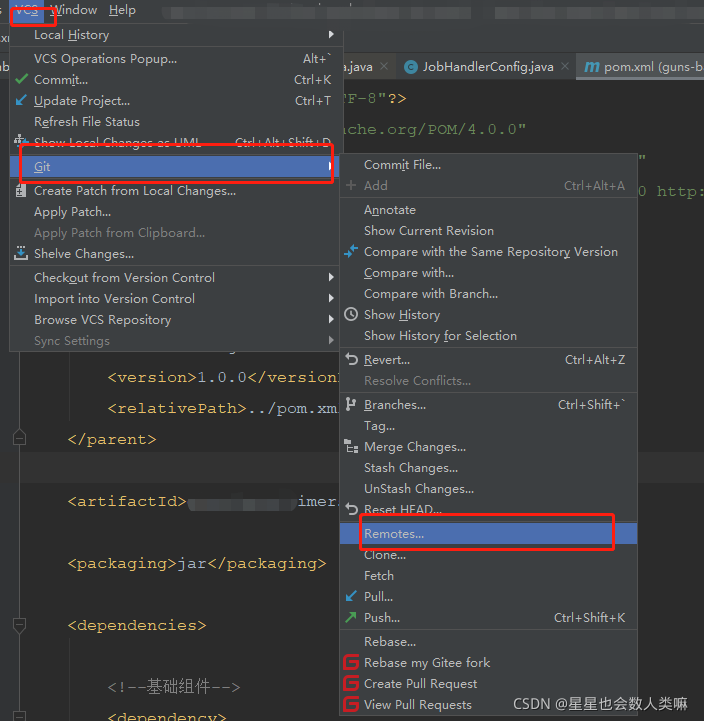
Task: Click the version 1.0.0 line in editor
Action: tap(223, 378)
